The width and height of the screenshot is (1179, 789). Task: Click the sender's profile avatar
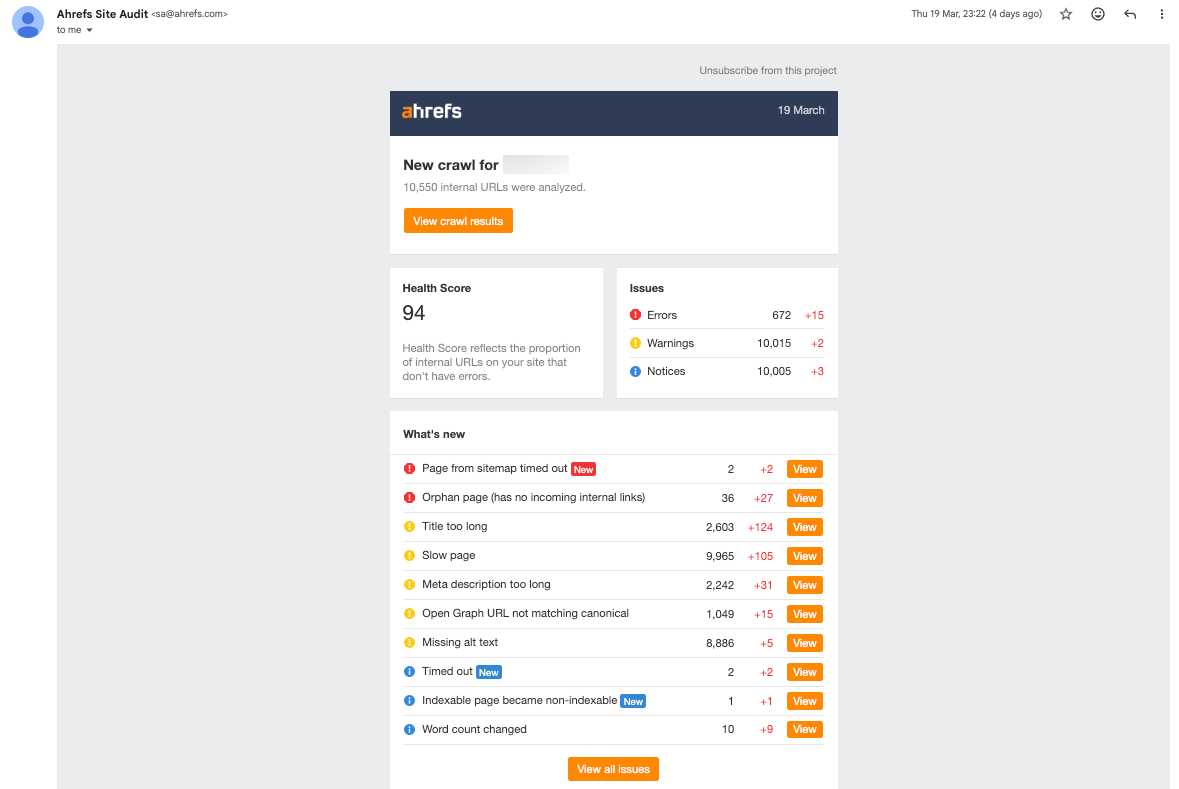coord(27,22)
